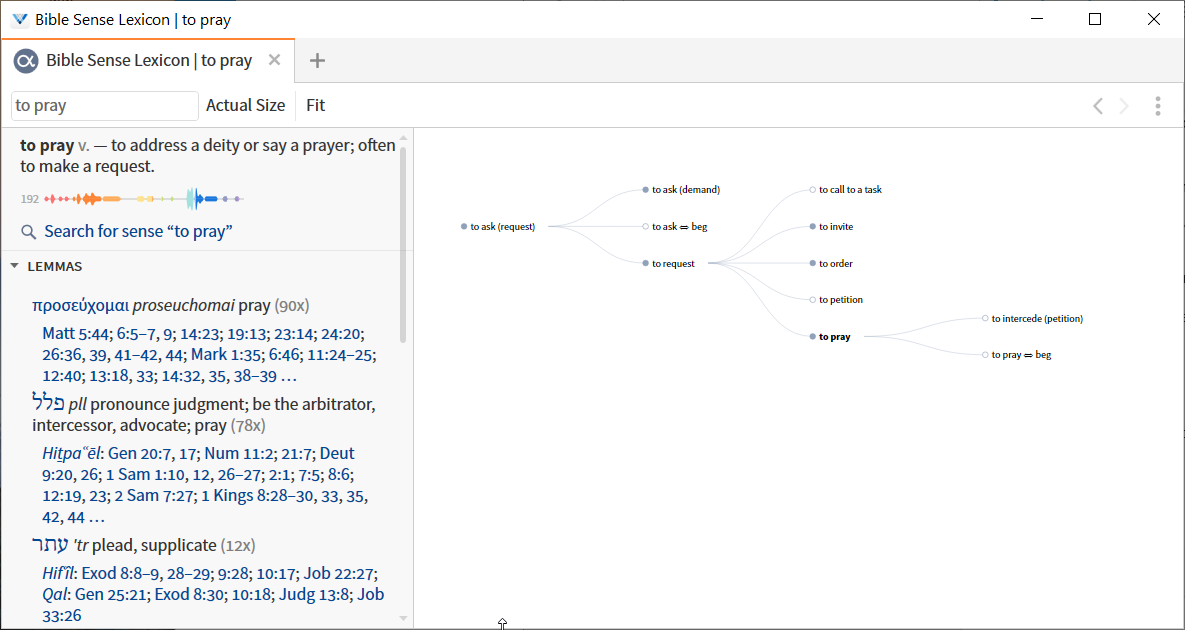Go back with the left arrow

[x=1098, y=106]
